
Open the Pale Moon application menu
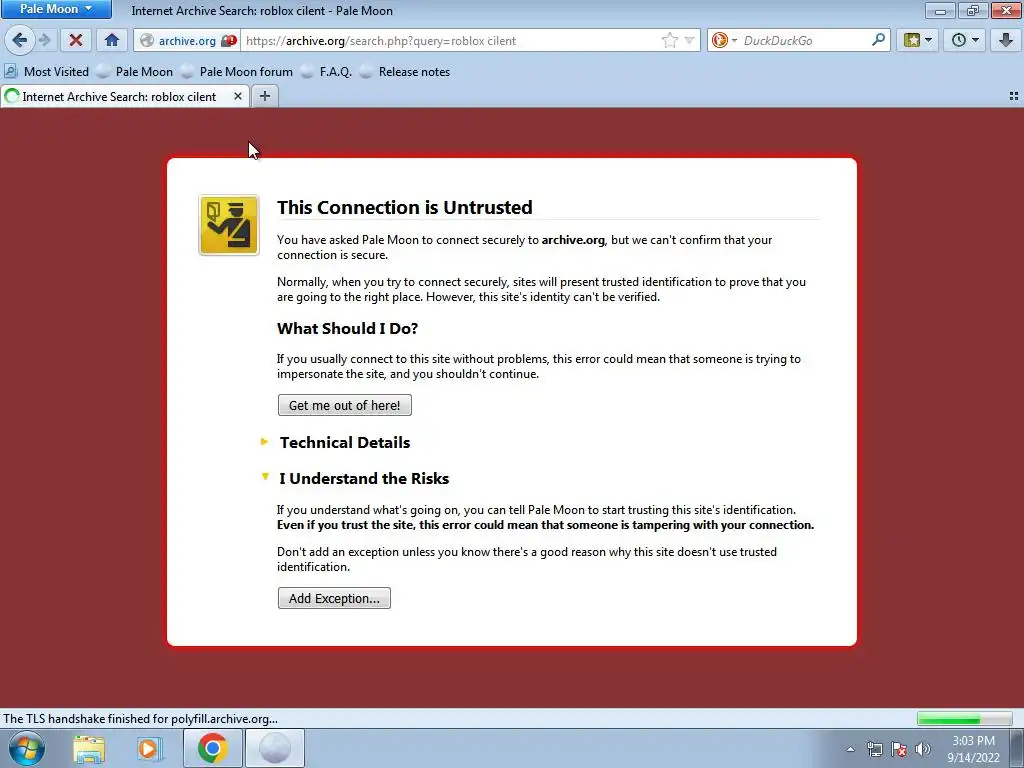pyautogui.click(x=56, y=9)
